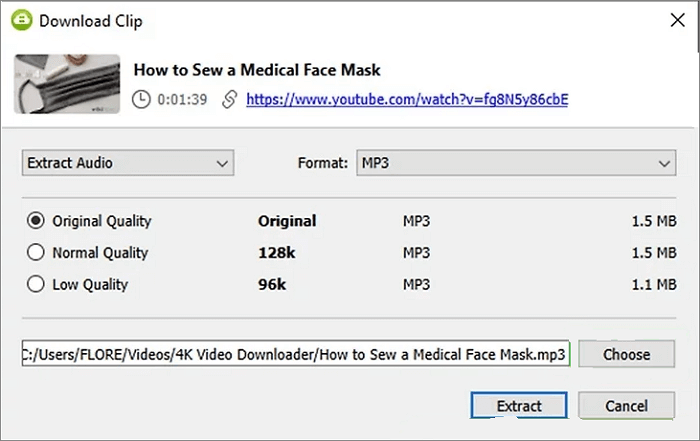Select Original Quality radio button
700x441 pixels.
coord(37,221)
